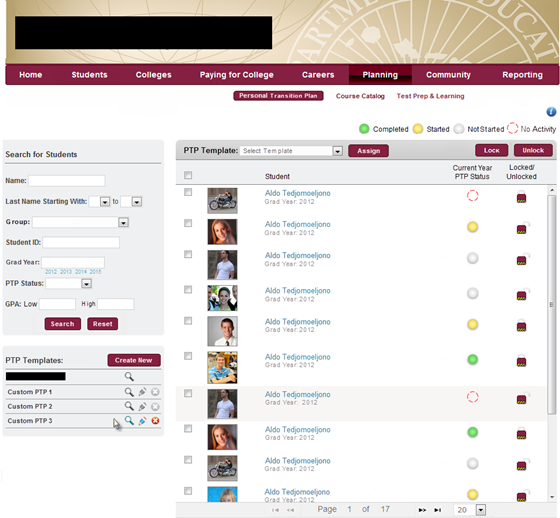Open the Students menu

[x=89, y=75]
